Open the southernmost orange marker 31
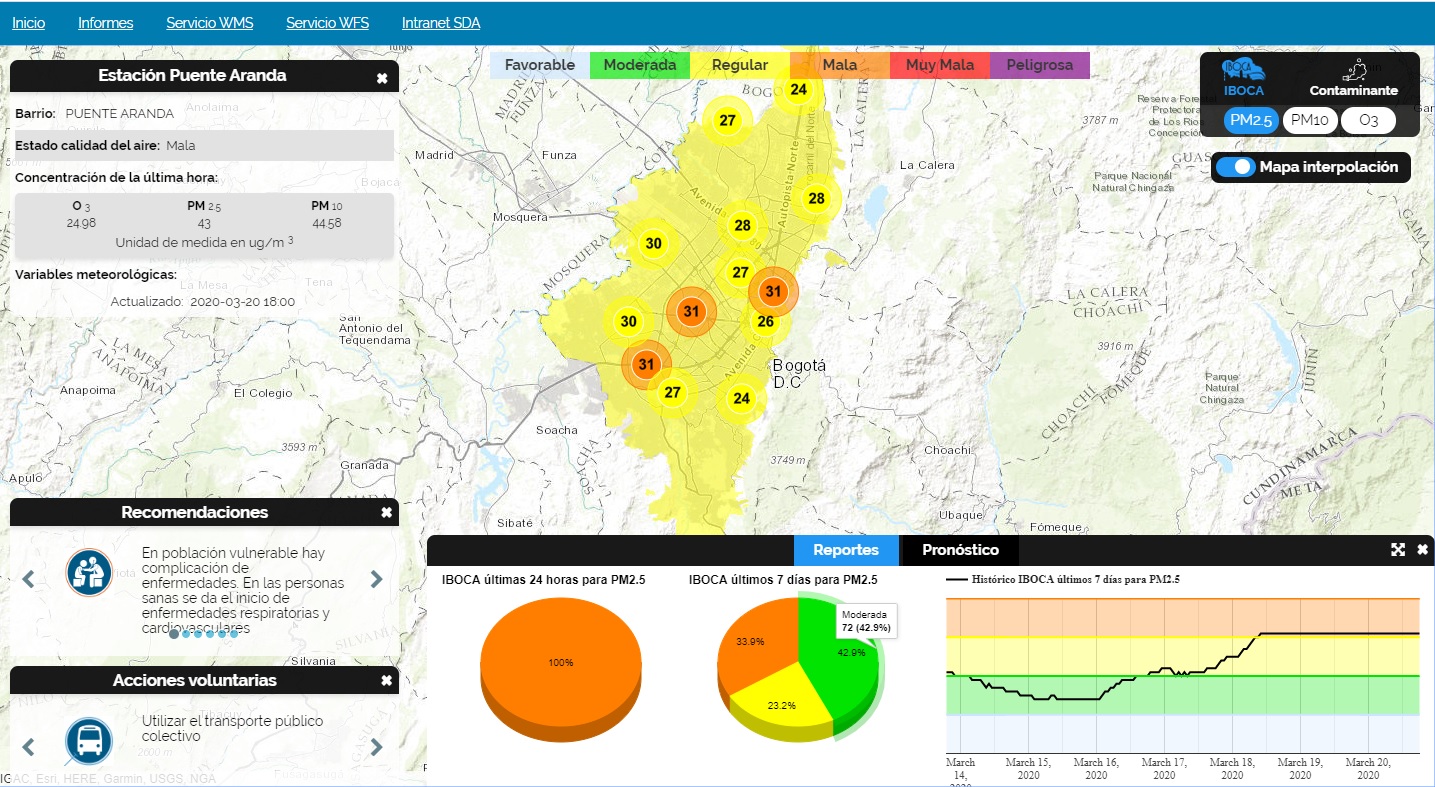The width and height of the screenshot is (1435, 787). [x=646, y=365]
